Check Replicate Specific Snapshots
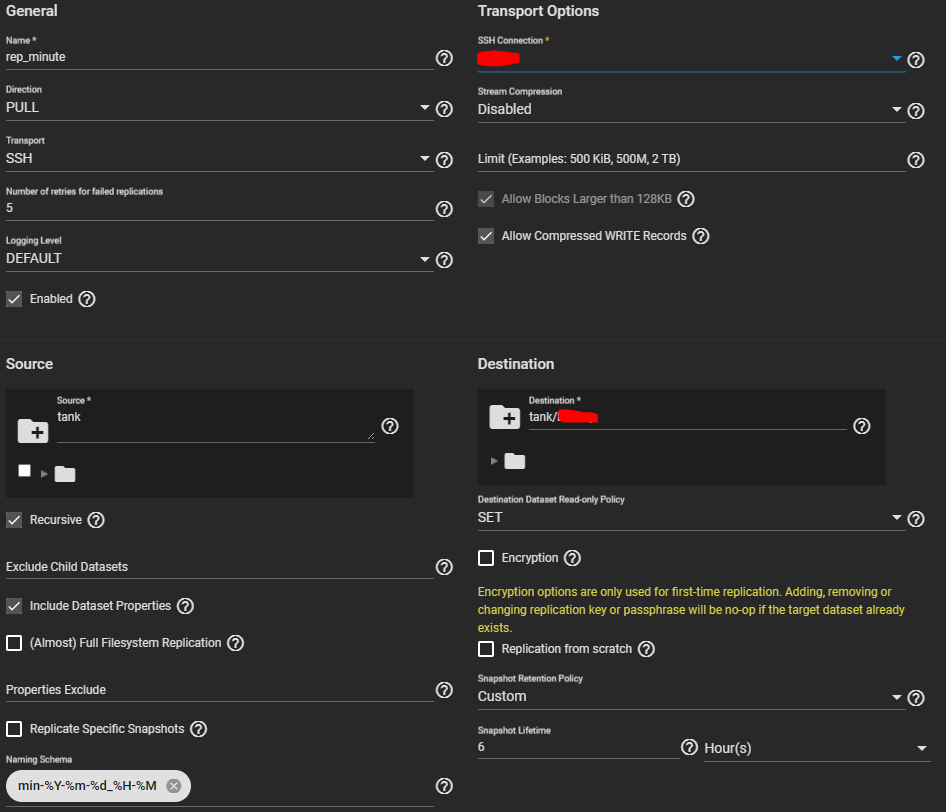 pyautogui.click(x=14, y=729)
